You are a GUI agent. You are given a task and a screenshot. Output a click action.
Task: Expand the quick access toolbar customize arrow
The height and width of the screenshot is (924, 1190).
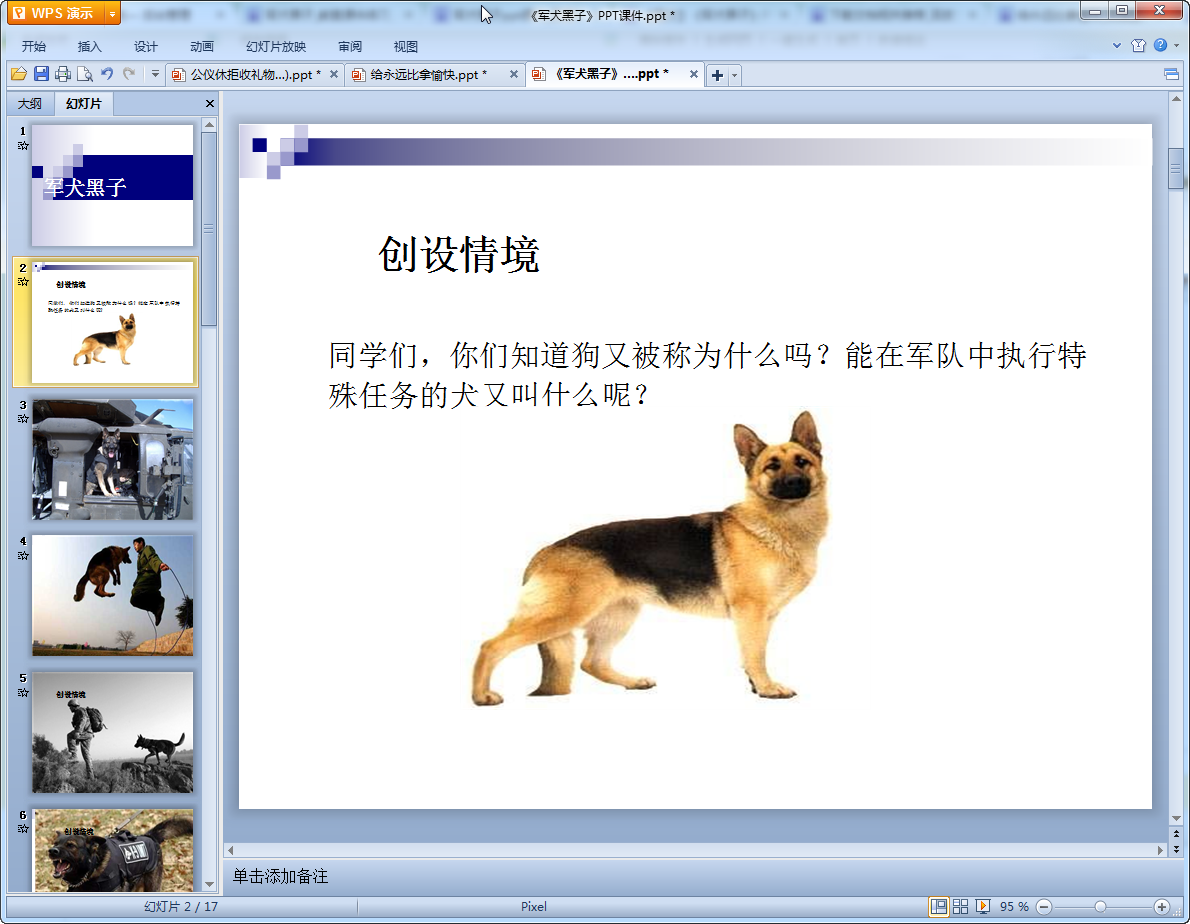pyautogui.click(x=155, y=74)
